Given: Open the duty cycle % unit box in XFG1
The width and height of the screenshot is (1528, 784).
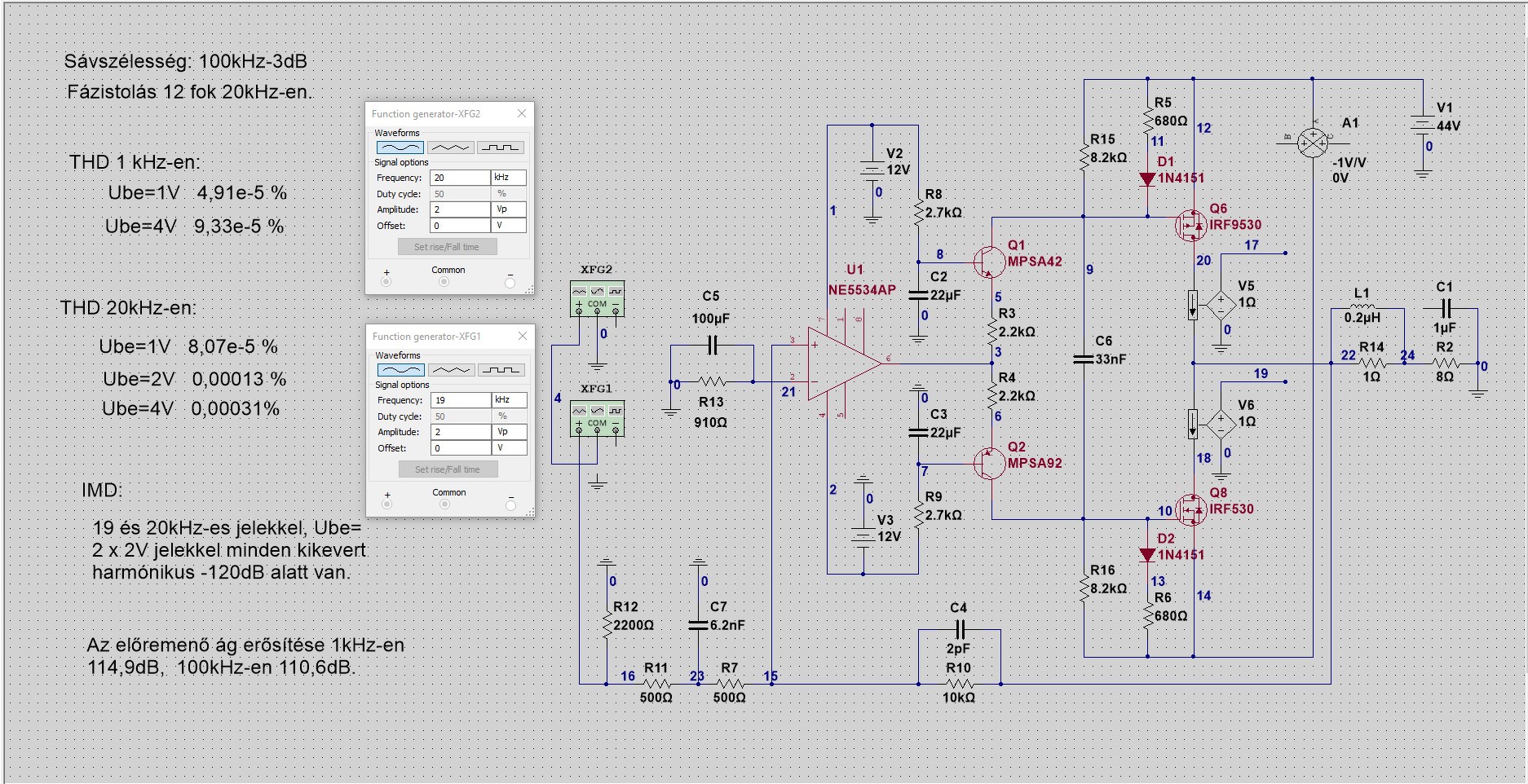Looking at the screenshot, I should coord(510,416).
